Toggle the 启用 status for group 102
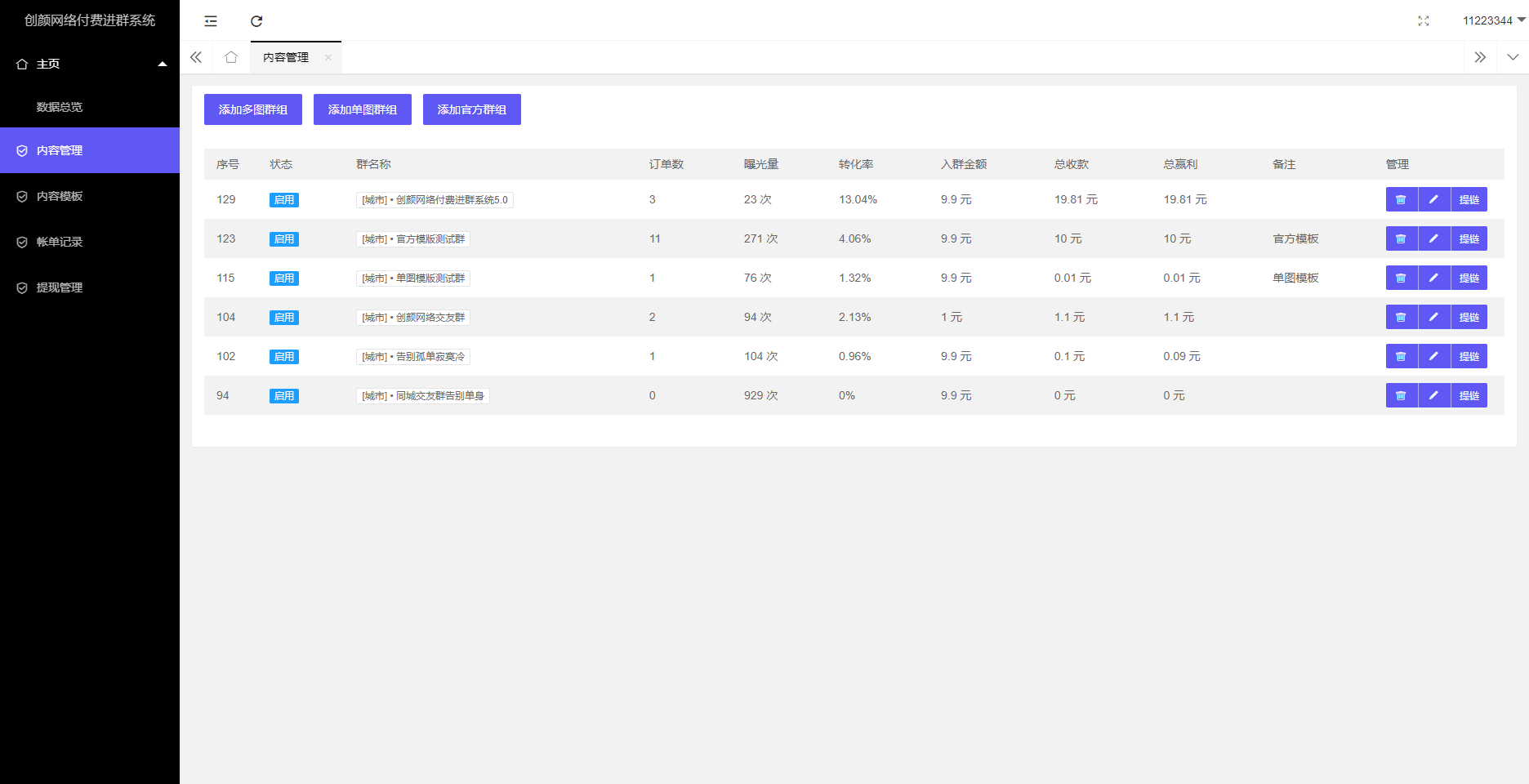This screenshot has height=784, width=1529. 284,357
